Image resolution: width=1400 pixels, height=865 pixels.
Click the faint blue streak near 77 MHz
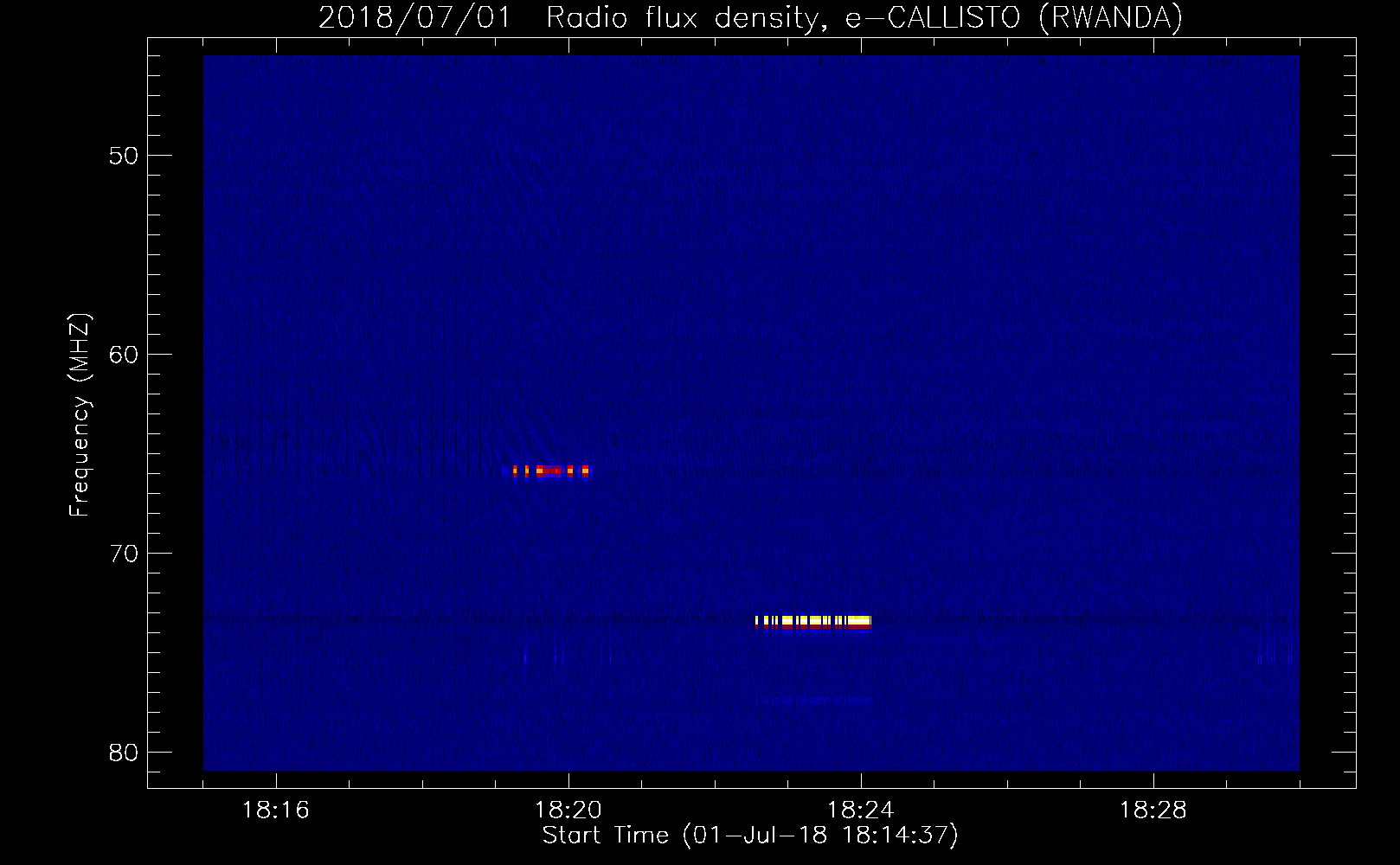click(x=813, y=700)
